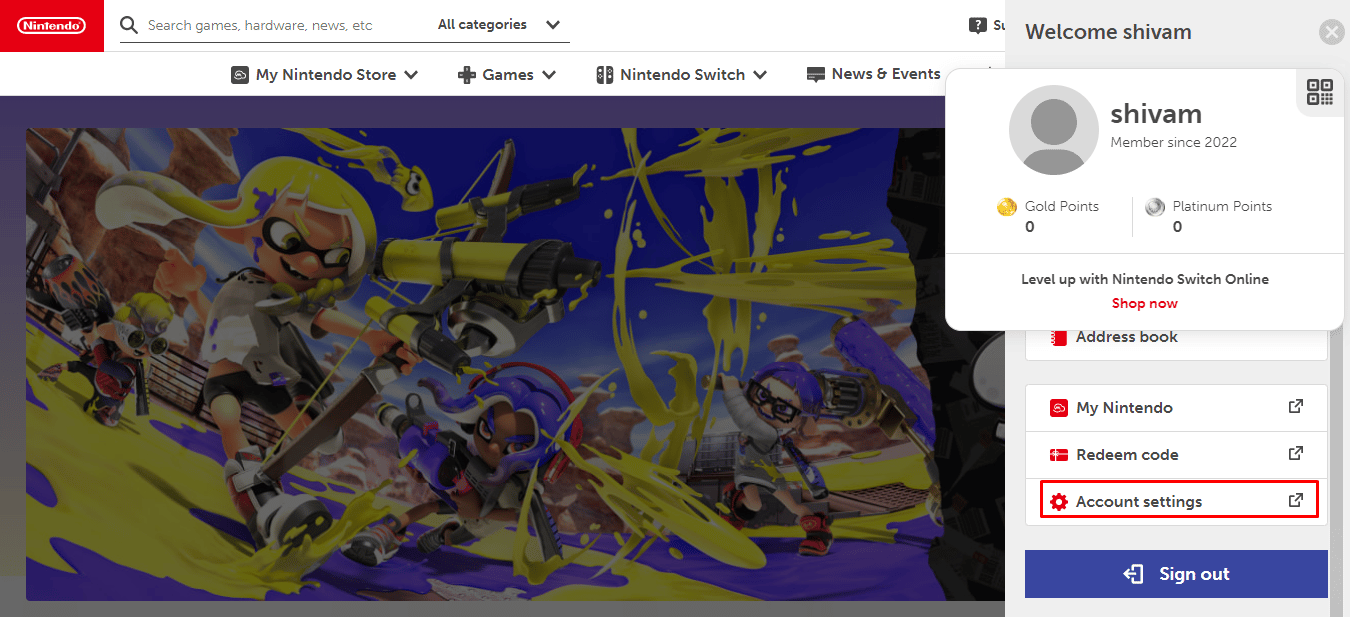Screen dimensions: 1350x617
Task: Click the News & Events icon
Action: tap(816, 75)
